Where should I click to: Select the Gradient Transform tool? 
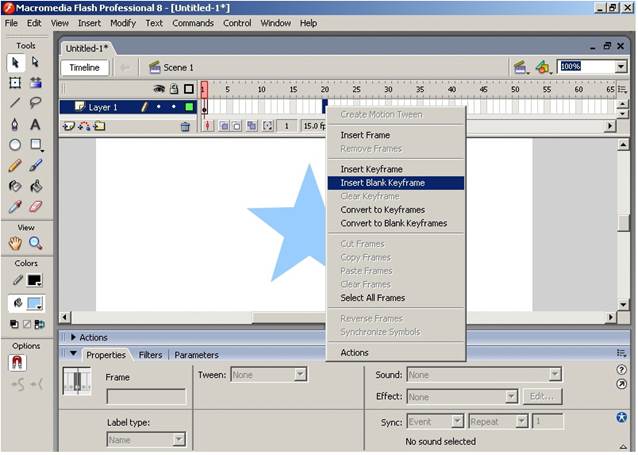click(x=35, y=83)
